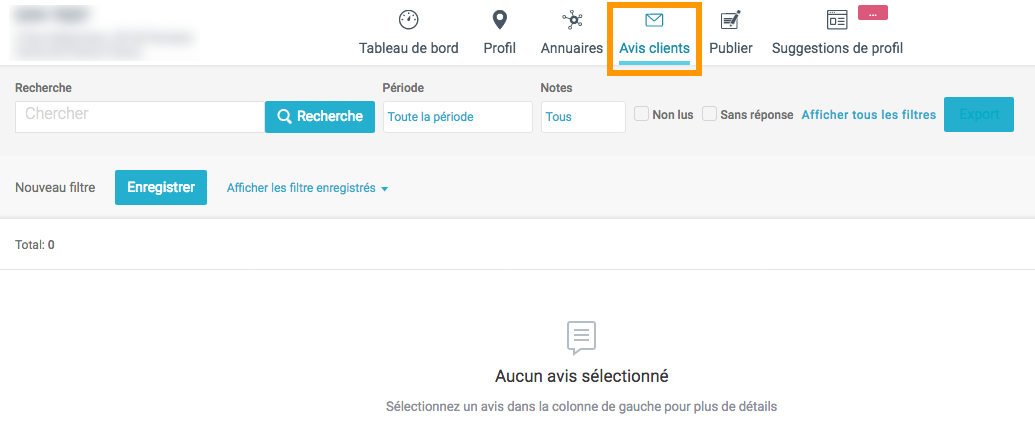Switch to the Annuaires tab label
Image resolution: width=1035 pixels, height=422 pixels.
[x=571, y=48]
